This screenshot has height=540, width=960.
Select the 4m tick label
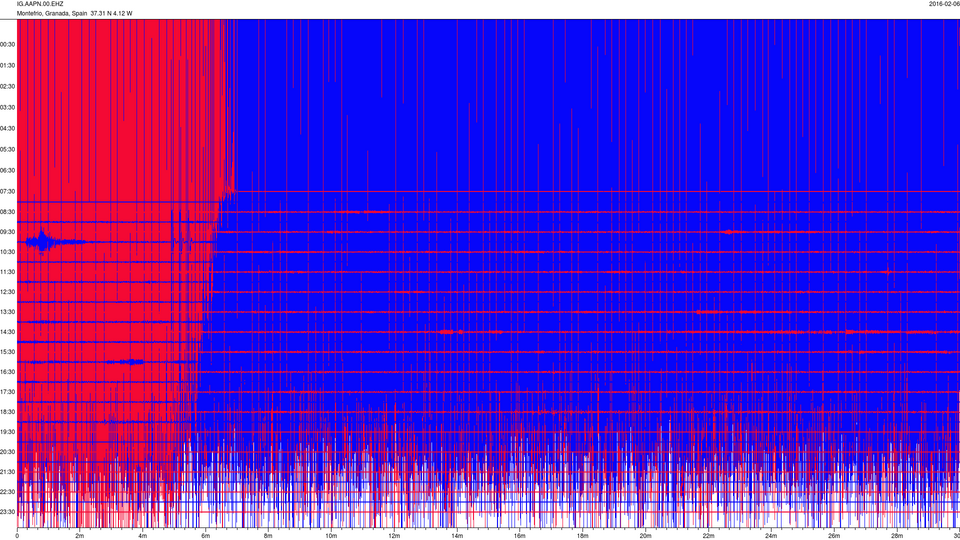(x=143, y=536)
